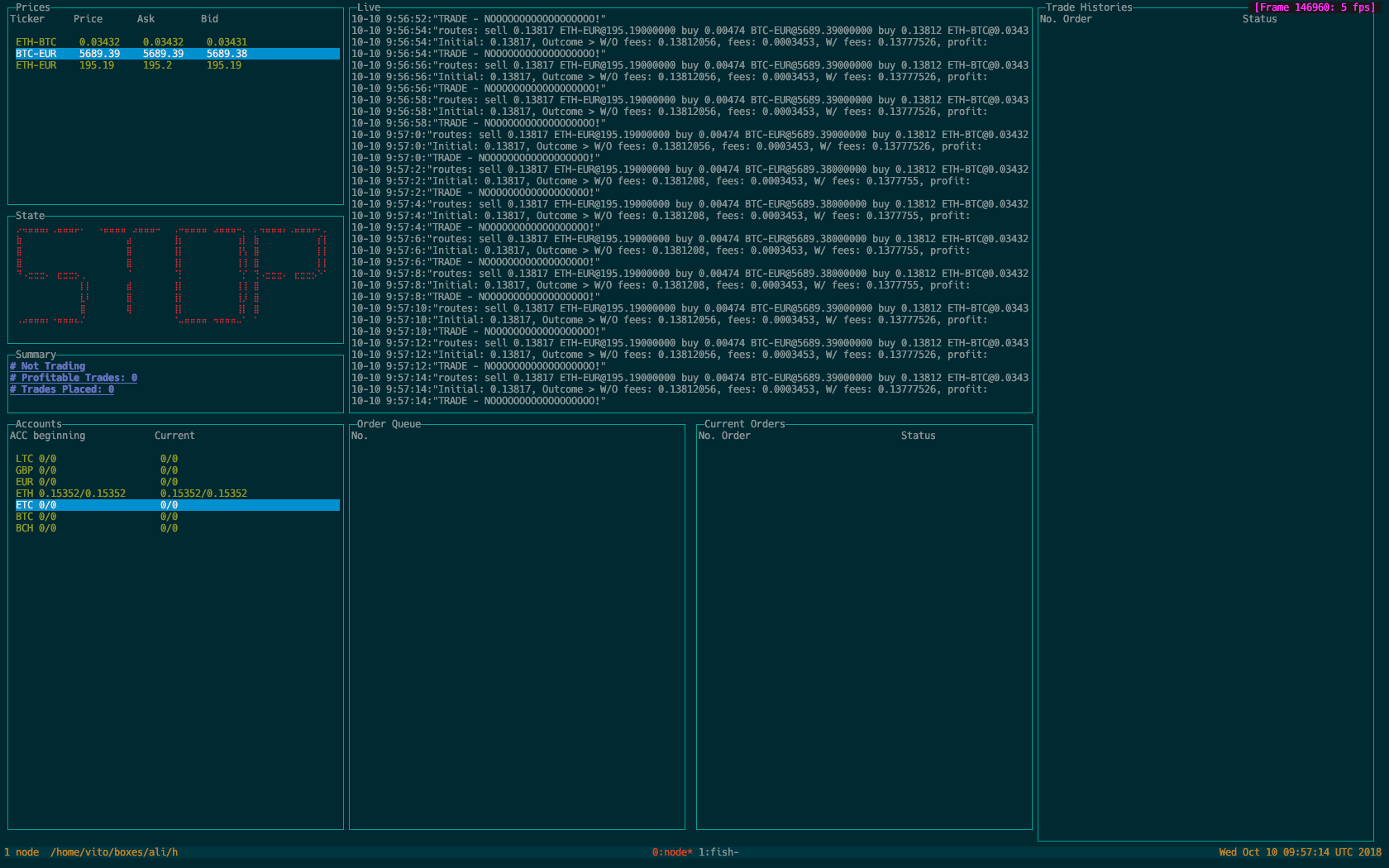The image size is (1389, 868).
Task: Click the ACC beginning column header
Action: pyautogui.click(x=48, y=436)
